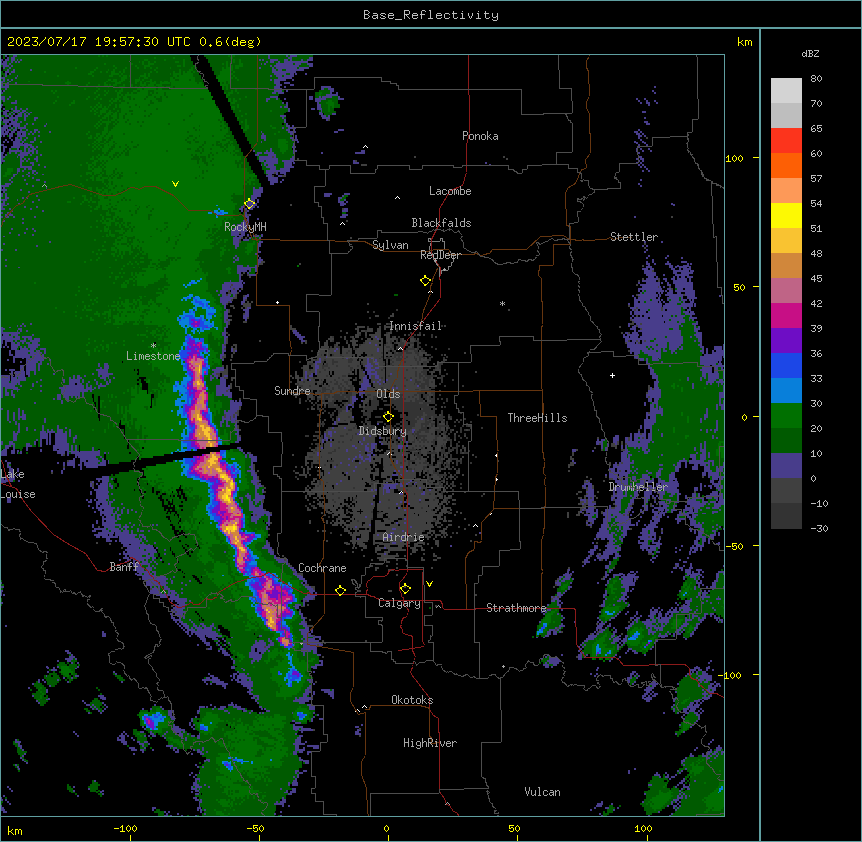862x842 pixels.
Task: Pick the green 20-30 dBZ legend band
Action: coord(786,416)
